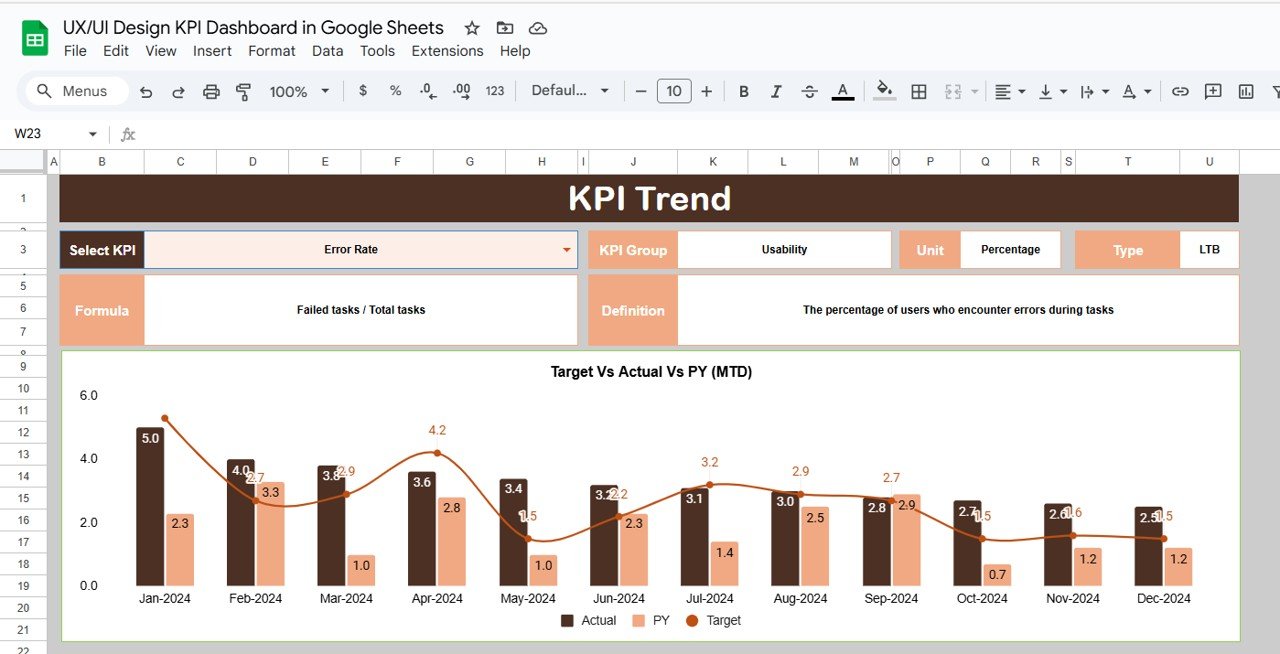The height and width of the screenshot is (654, 1280).
Task: Toggle italic formatting
Action: (x=776, y=91)
